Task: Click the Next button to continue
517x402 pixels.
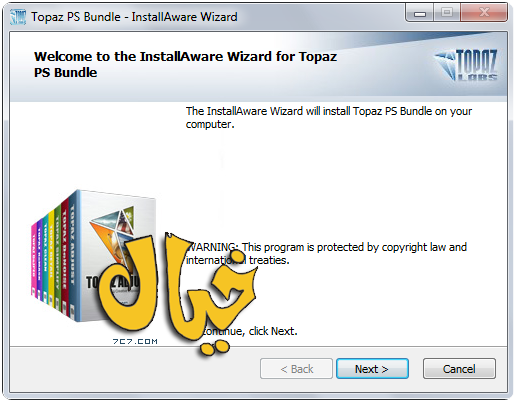Action: point(372,369)
